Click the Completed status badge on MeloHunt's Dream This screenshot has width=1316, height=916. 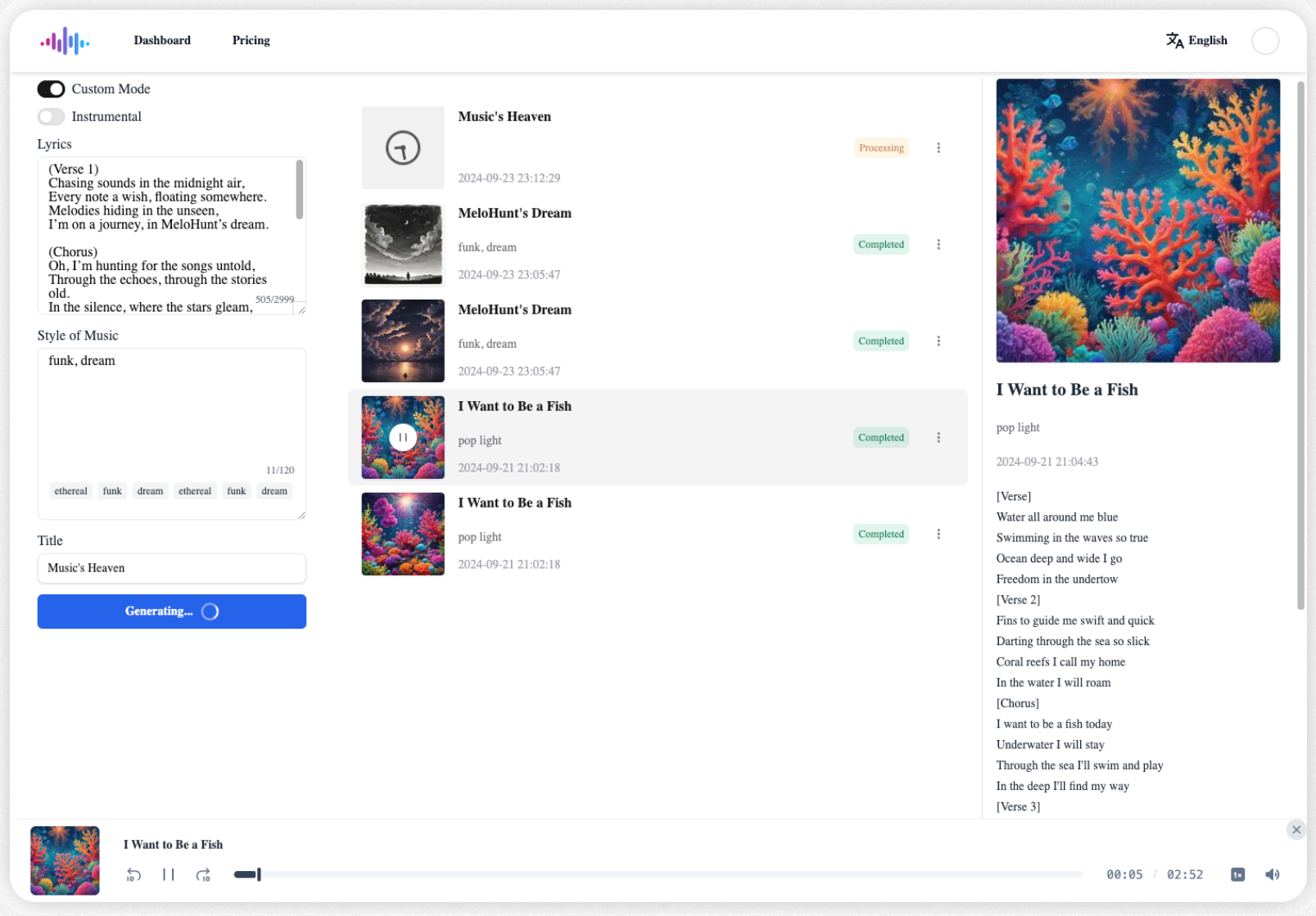coord(880,244)
